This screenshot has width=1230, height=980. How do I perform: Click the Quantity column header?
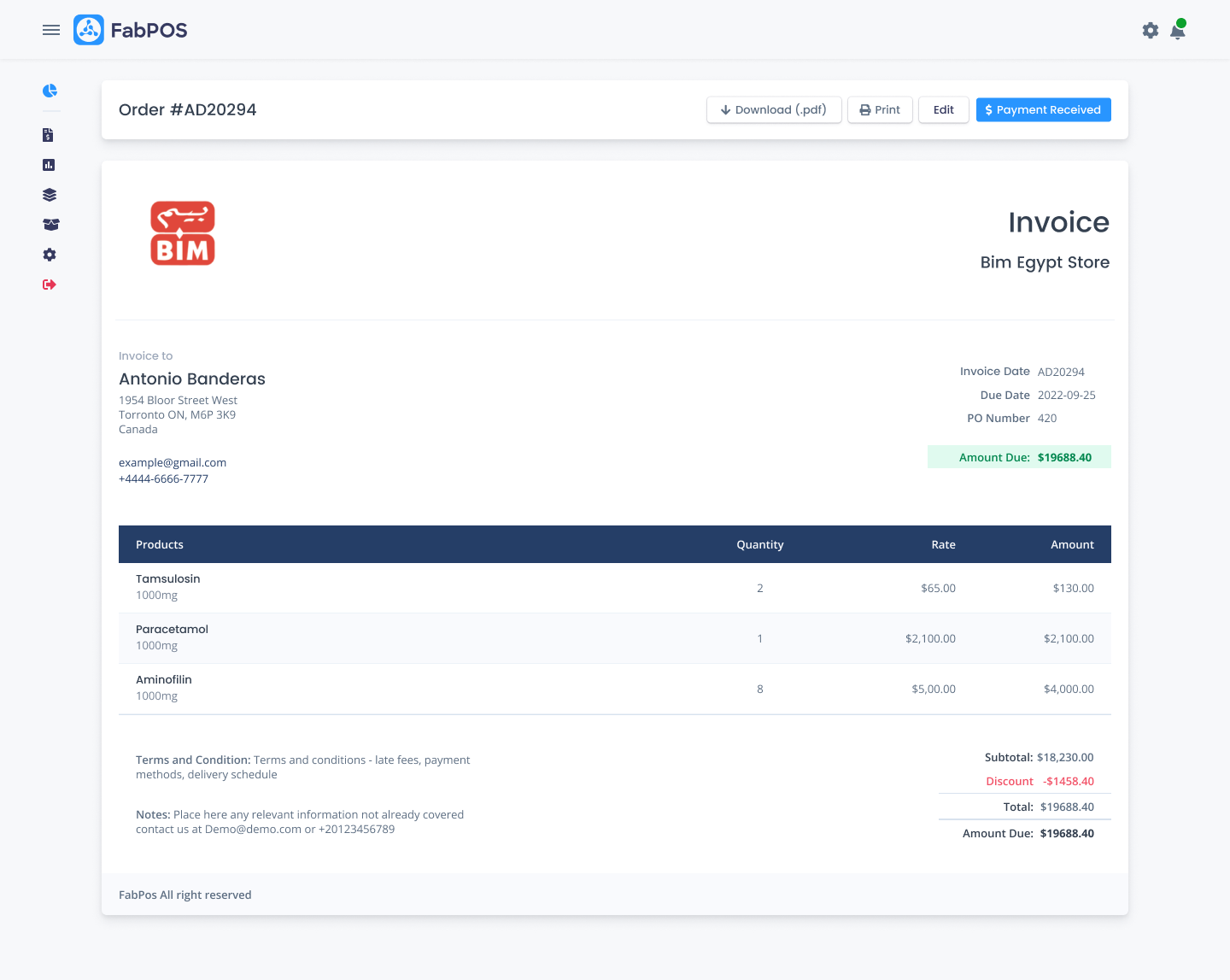[760, 544]
